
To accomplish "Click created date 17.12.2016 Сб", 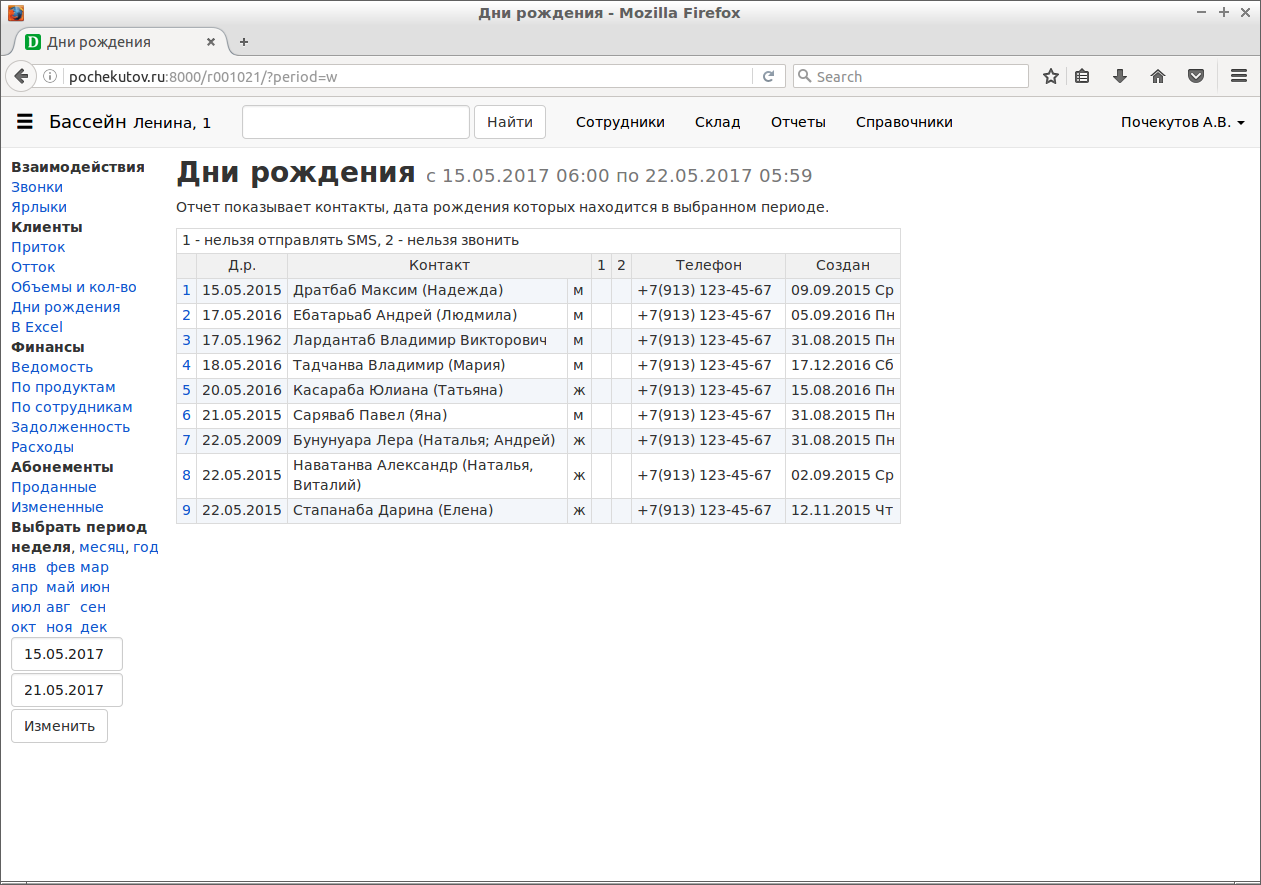I will tap(842, 365).
